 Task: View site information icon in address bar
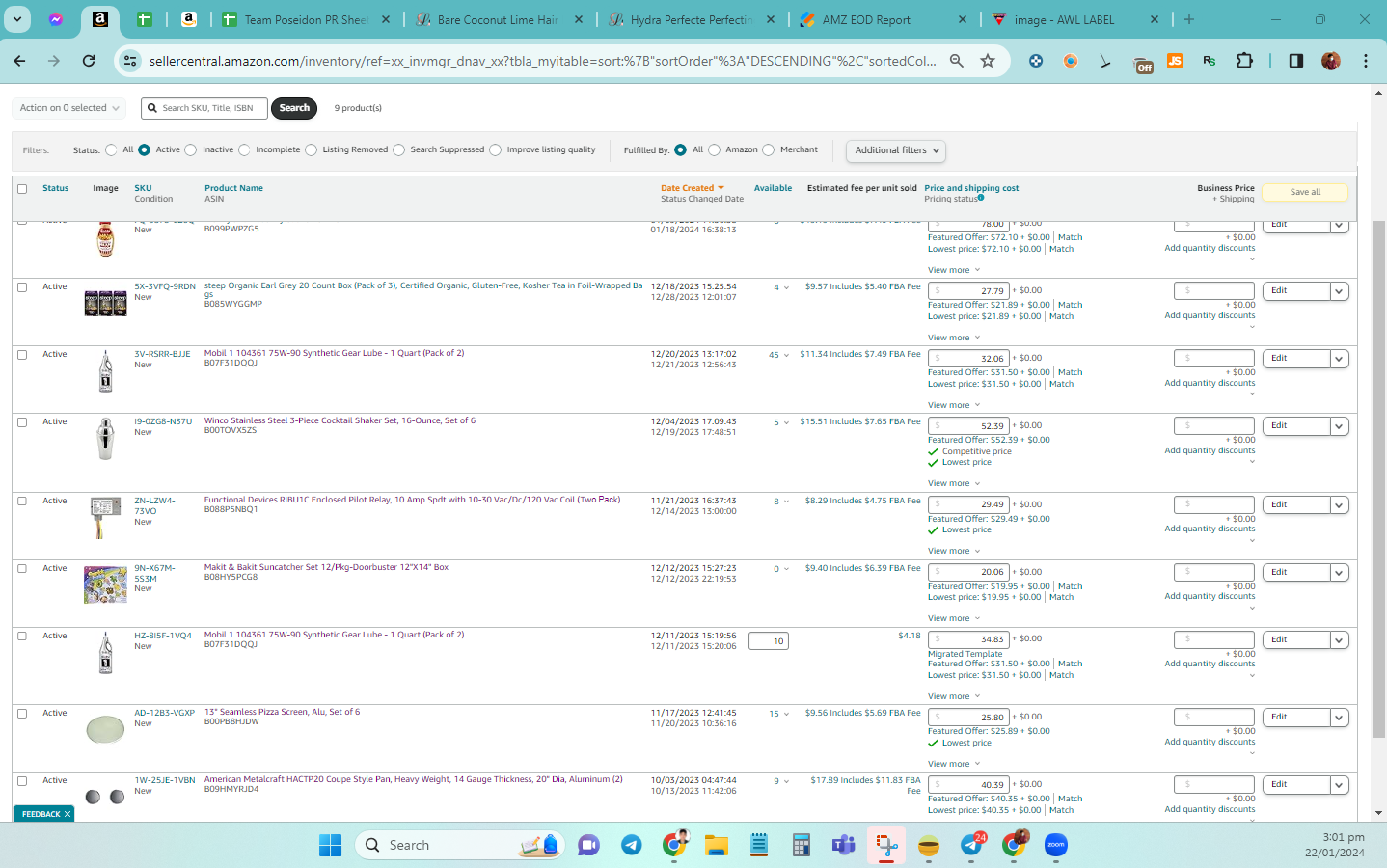point(129,61)
